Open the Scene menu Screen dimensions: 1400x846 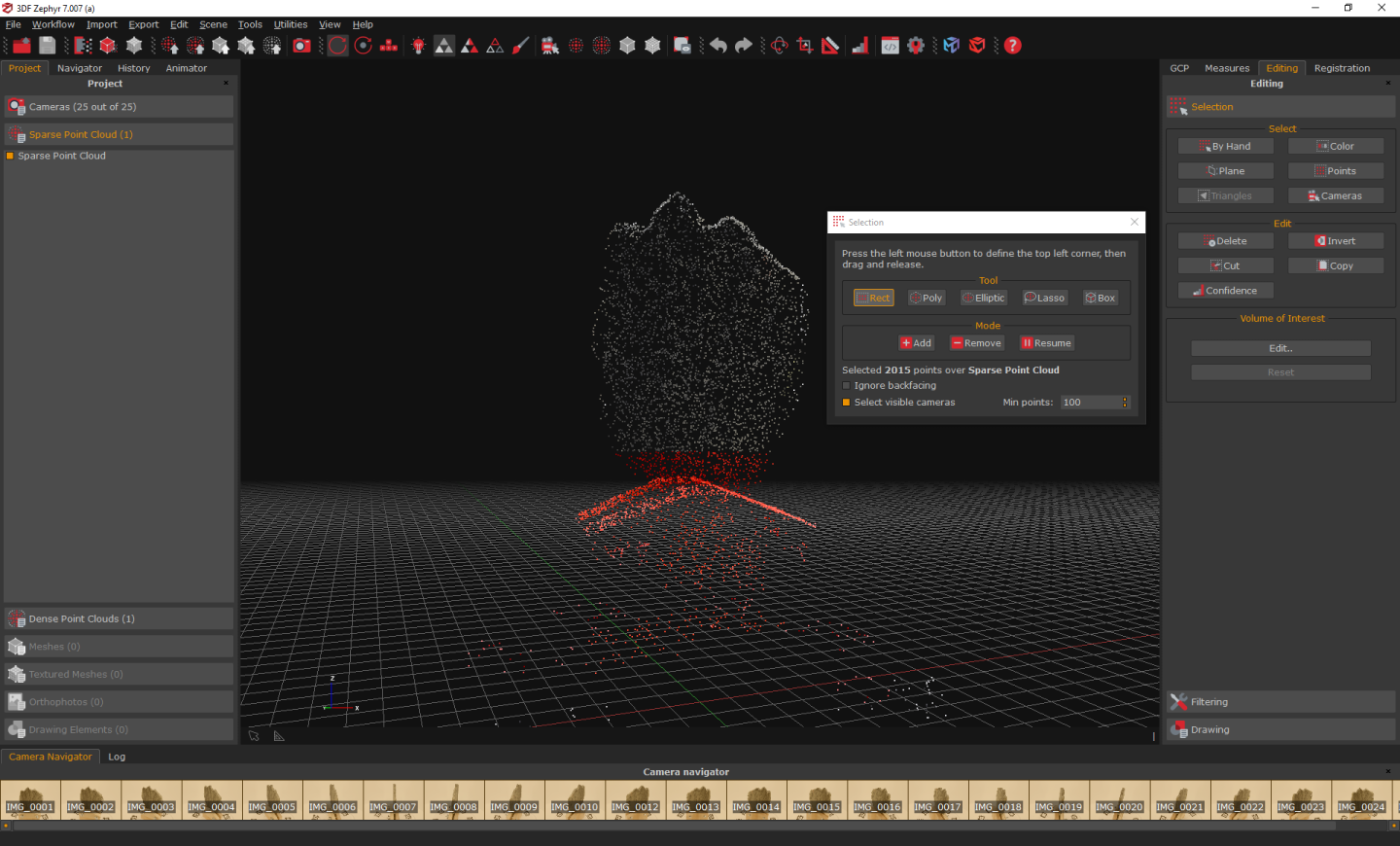[x=213, y=24]
